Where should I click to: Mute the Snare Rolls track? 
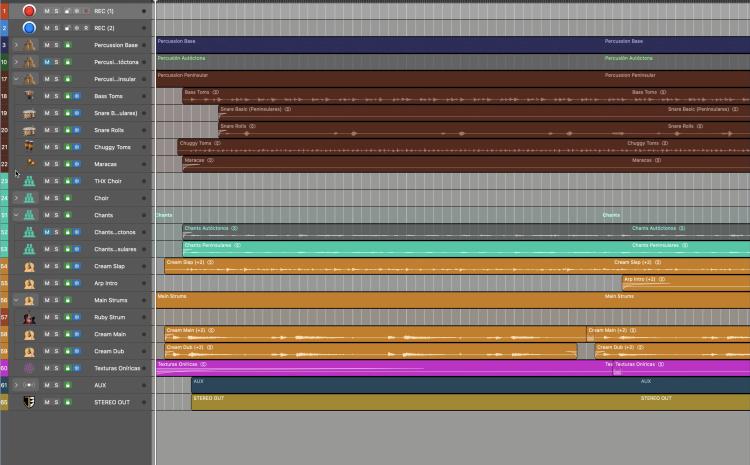coord(46,130)
